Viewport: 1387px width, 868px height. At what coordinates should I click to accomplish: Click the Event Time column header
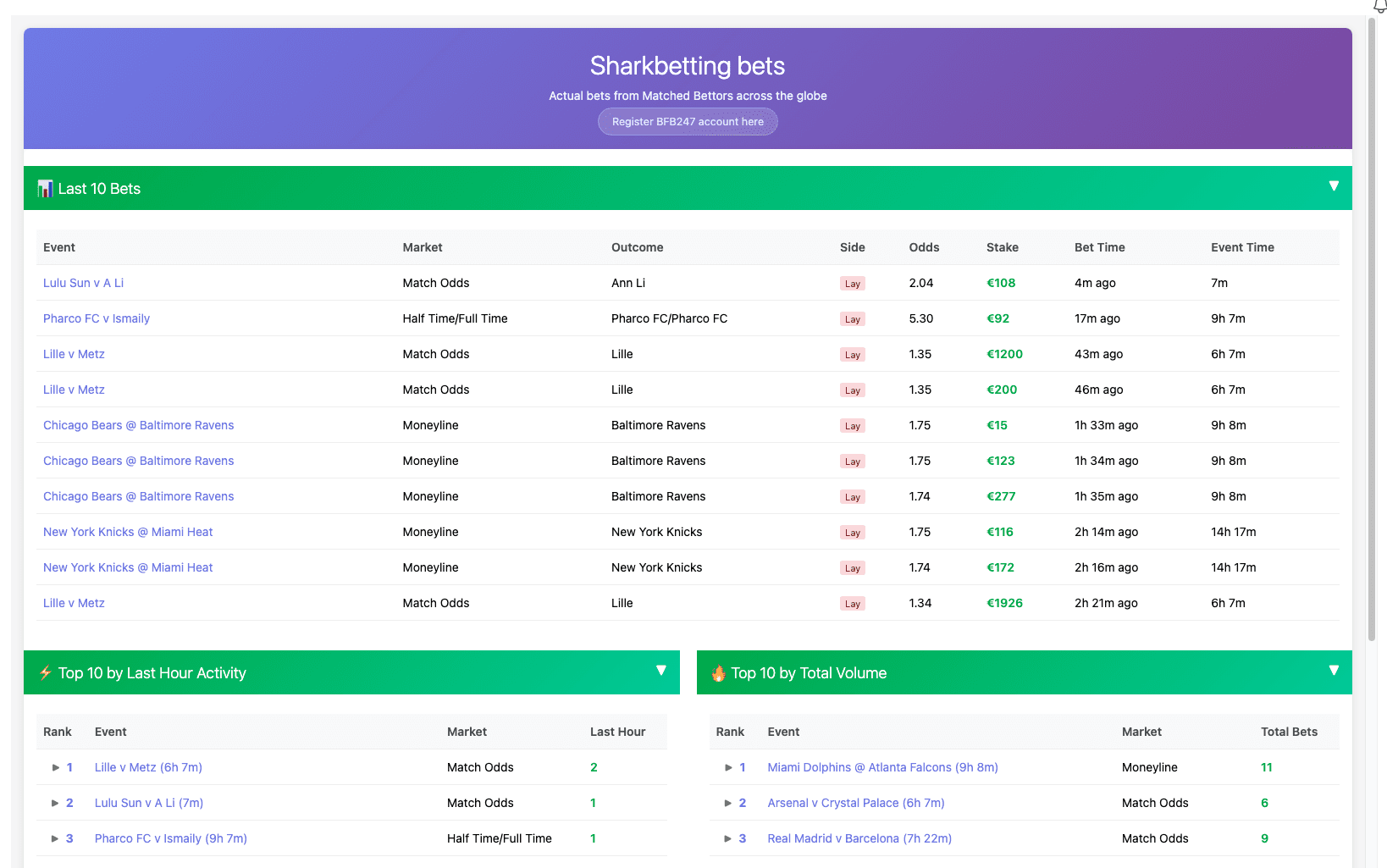[1242, 247]
